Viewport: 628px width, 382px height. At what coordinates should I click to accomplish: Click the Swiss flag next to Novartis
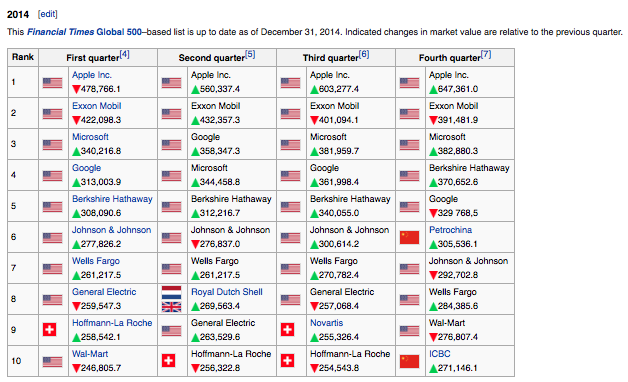pos(288,330)
